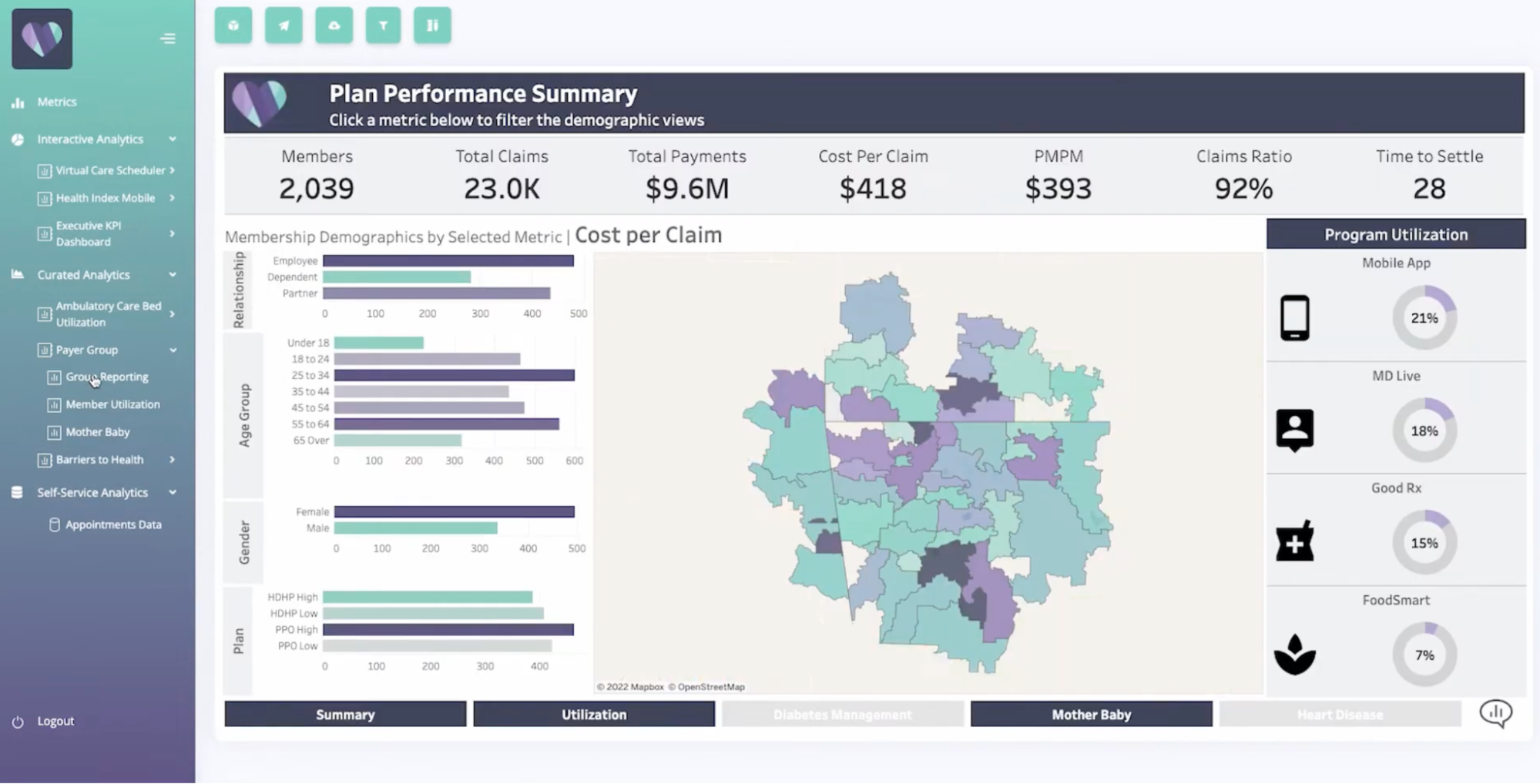Viewport: 1540px width, 784px height.
Task: Switch to the Diabetes Management tab
Action: [843, 714]
